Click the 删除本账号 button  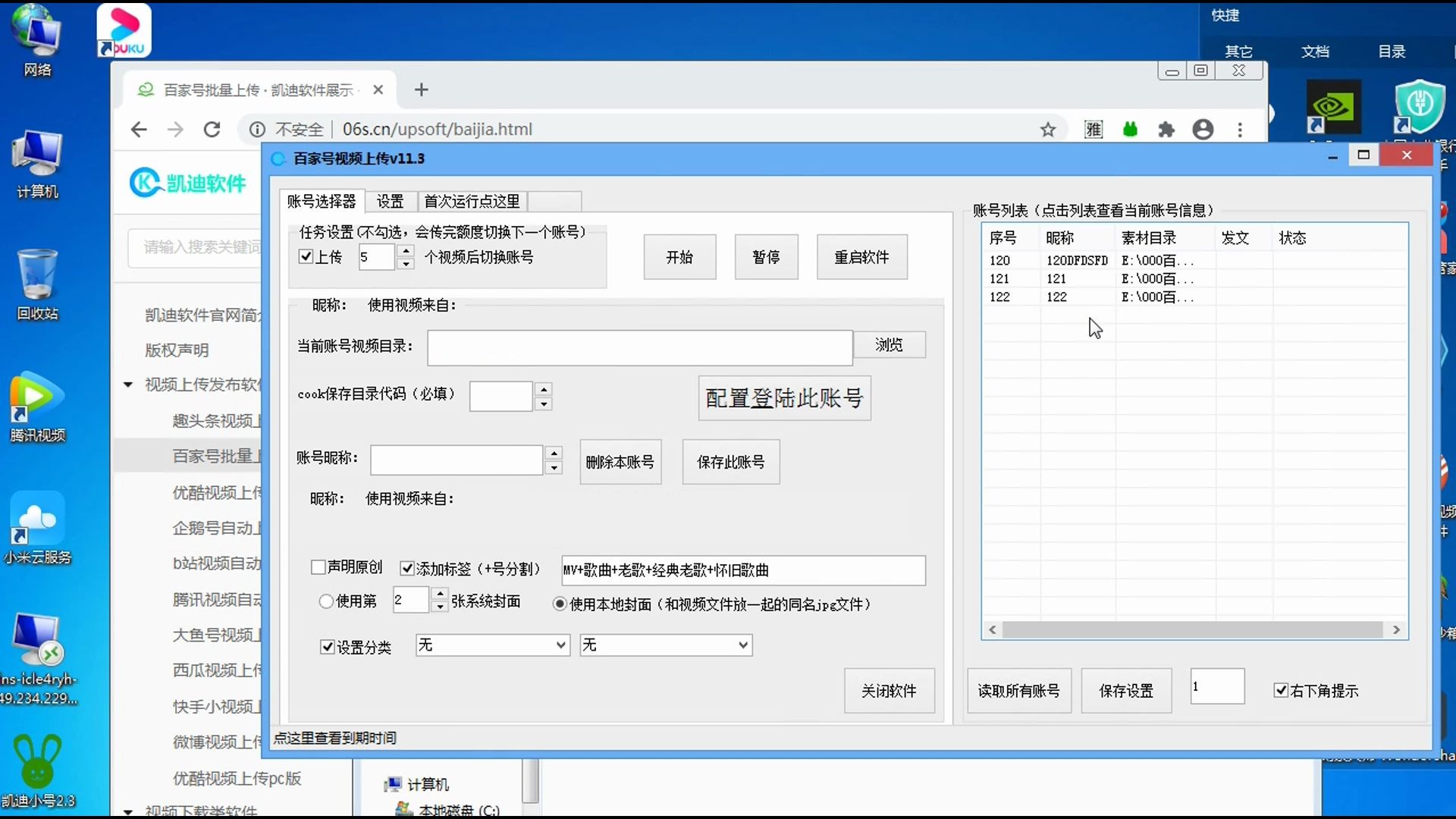pos(620,462)
